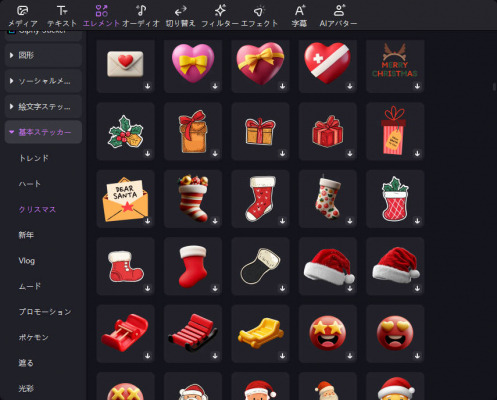Download the black stocking sticker
Screen dimensions: 497x400
pyautogui.click(x=282, y=288)
